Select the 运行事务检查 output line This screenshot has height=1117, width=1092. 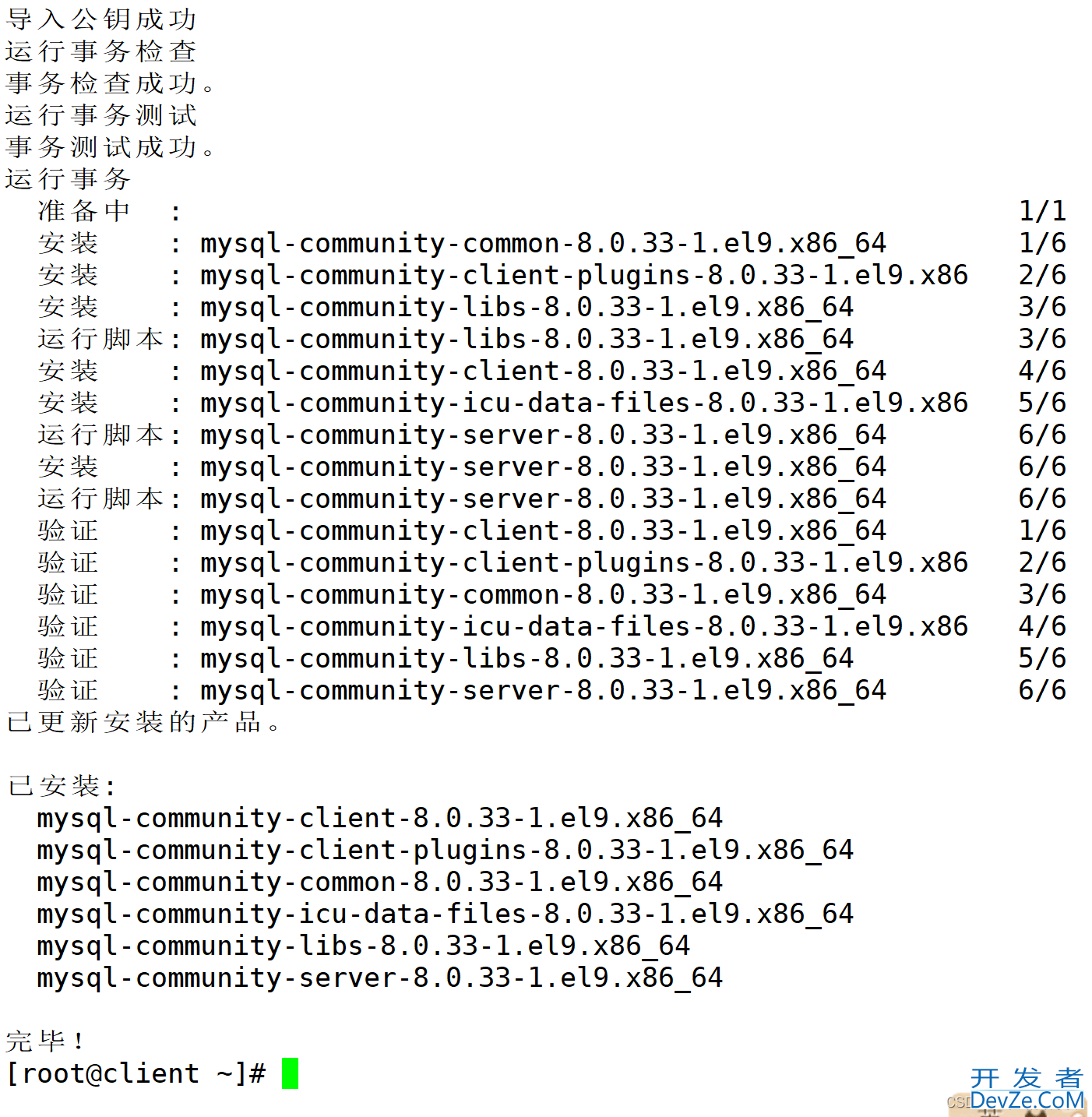click(x=101, y=51)
